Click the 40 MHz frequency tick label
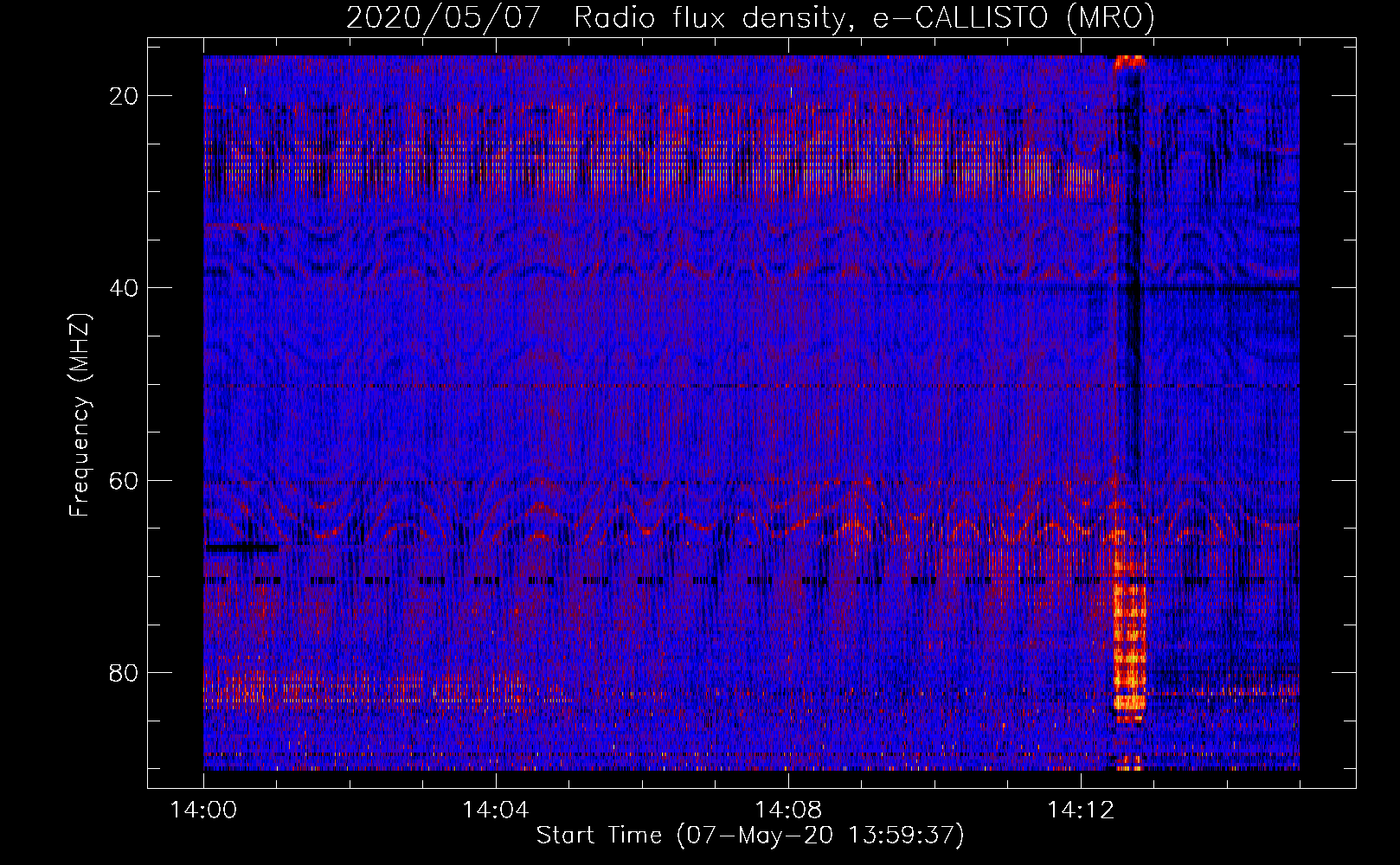Screen dimensions: 1400x865 tap(124, 288)
